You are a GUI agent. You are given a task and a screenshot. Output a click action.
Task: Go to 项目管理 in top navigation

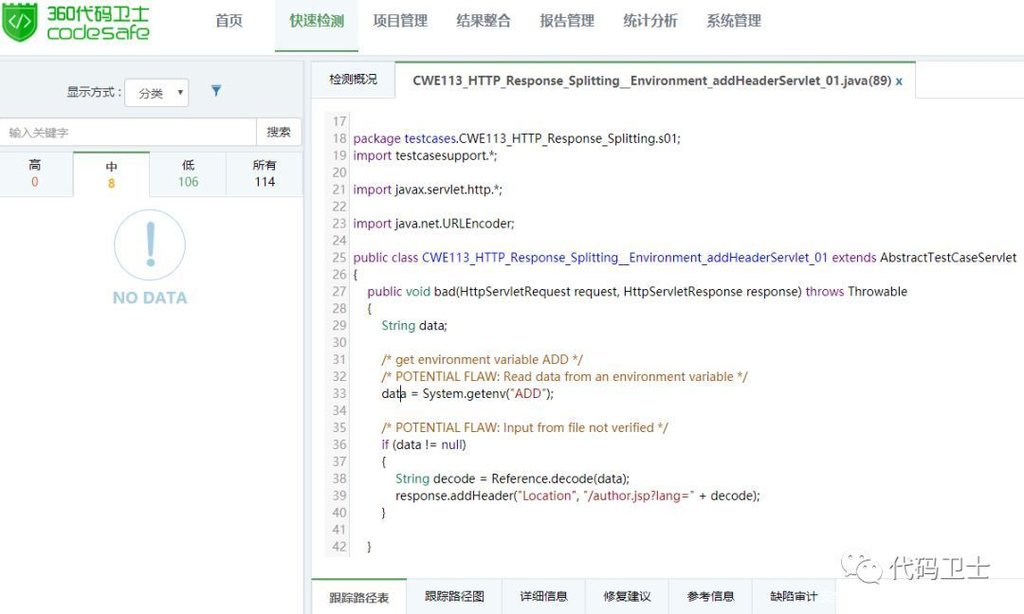[400, 21]
